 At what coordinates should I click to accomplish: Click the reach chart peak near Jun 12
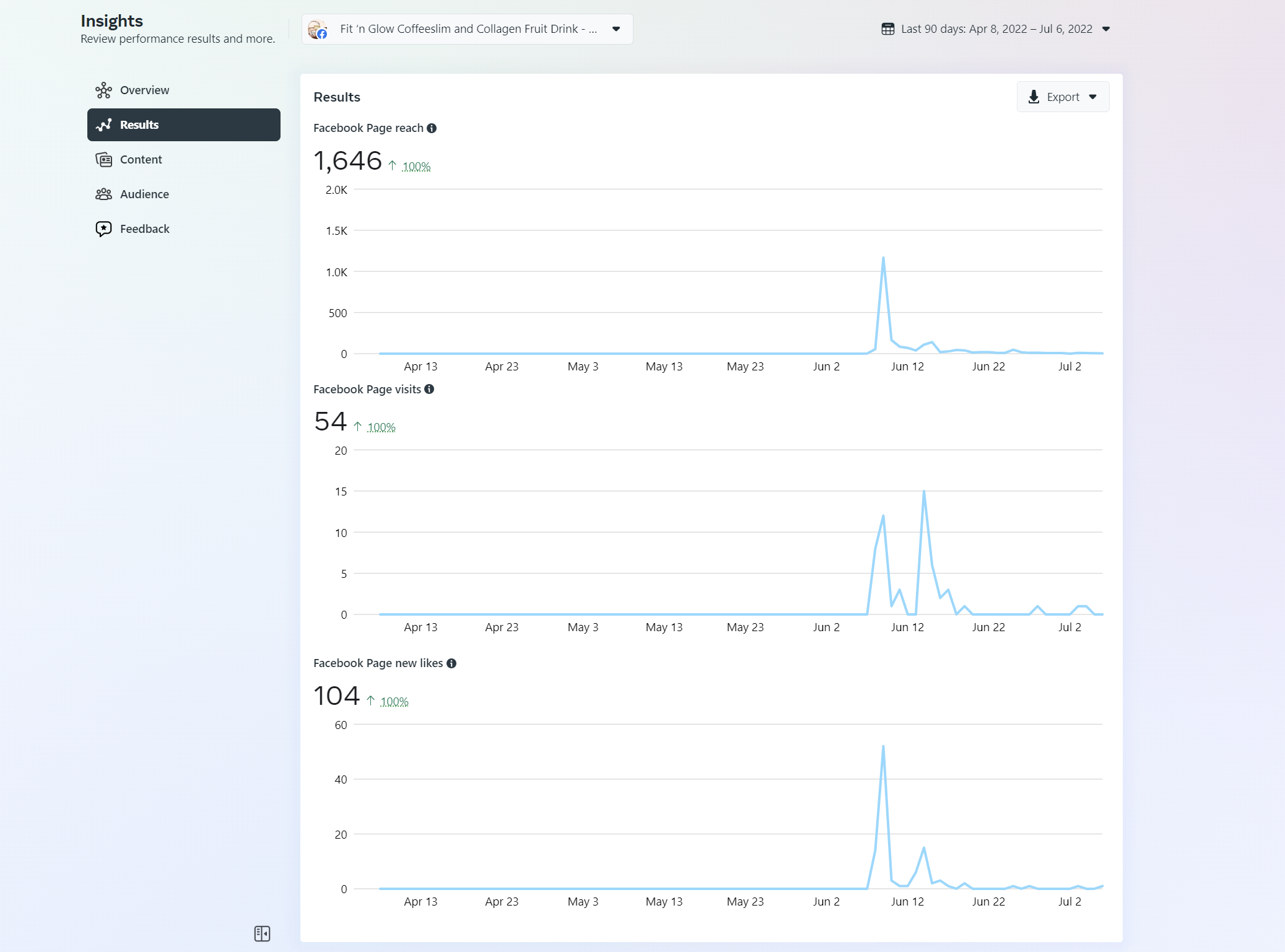pyautogui.click(x=883, y=258)
